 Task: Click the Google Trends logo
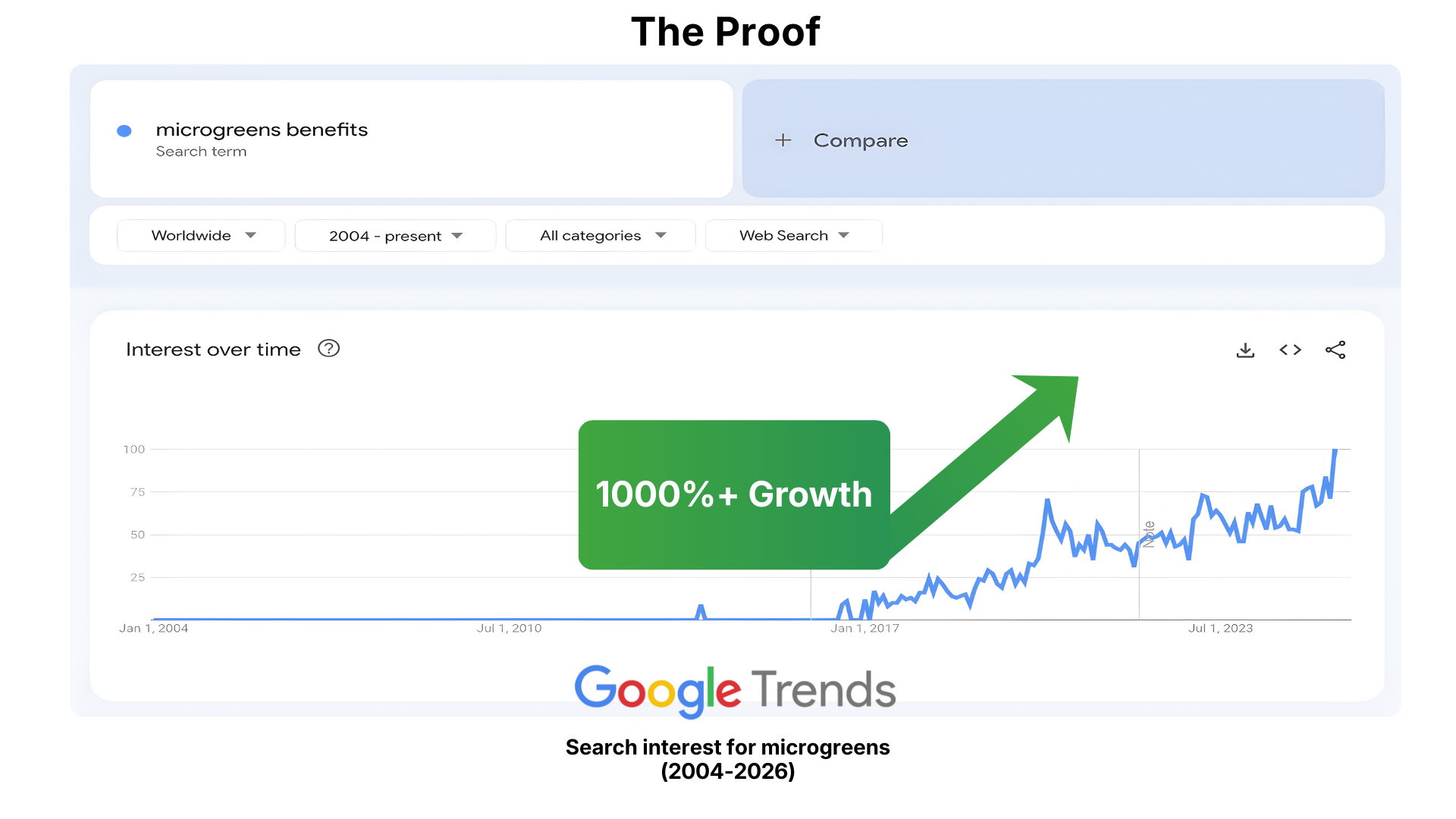click(x=735, y=691)
